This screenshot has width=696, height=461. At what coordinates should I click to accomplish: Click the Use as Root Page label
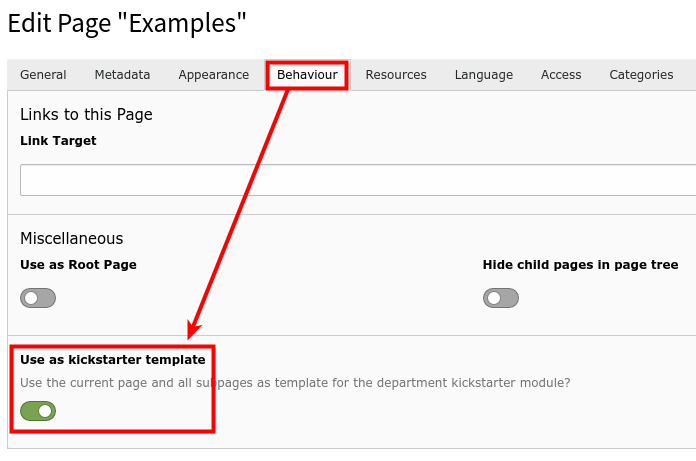(x=78, y=265)
